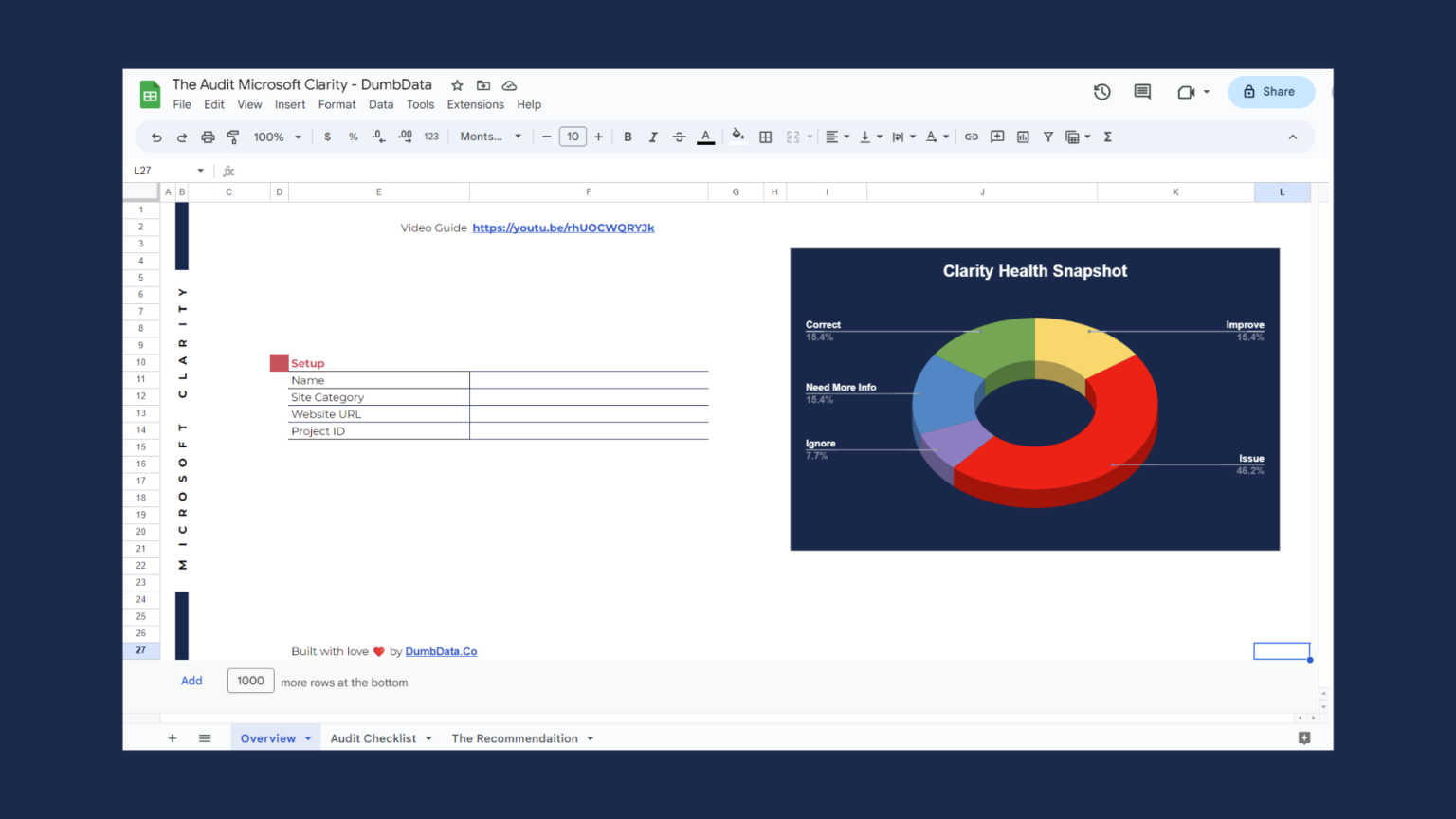Decrease decimal places
This screenshot has width=1456, height=819.
378,137
